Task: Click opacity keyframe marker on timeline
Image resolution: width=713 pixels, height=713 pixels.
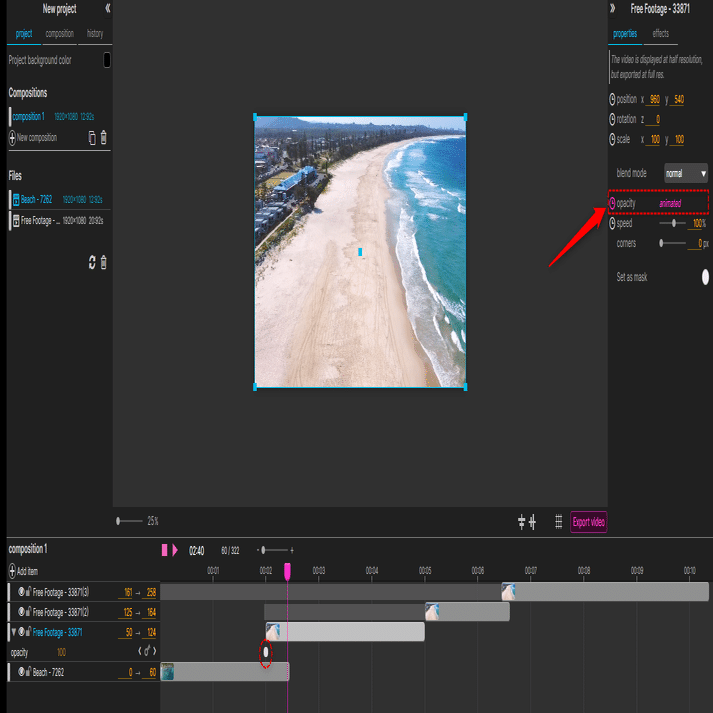Action: point(266,652)
